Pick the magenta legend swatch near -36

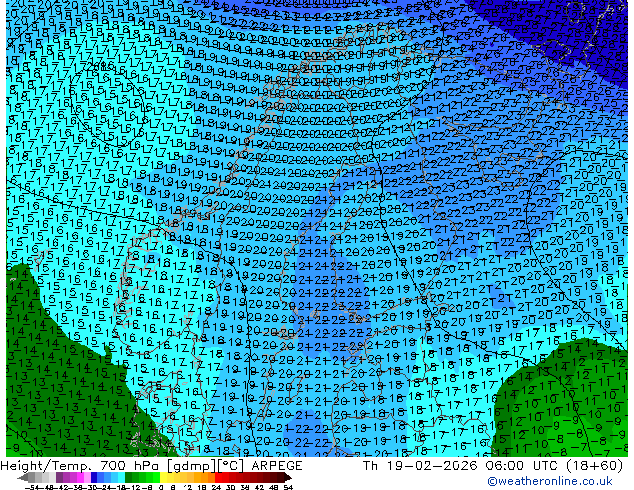tap(80, 477)
